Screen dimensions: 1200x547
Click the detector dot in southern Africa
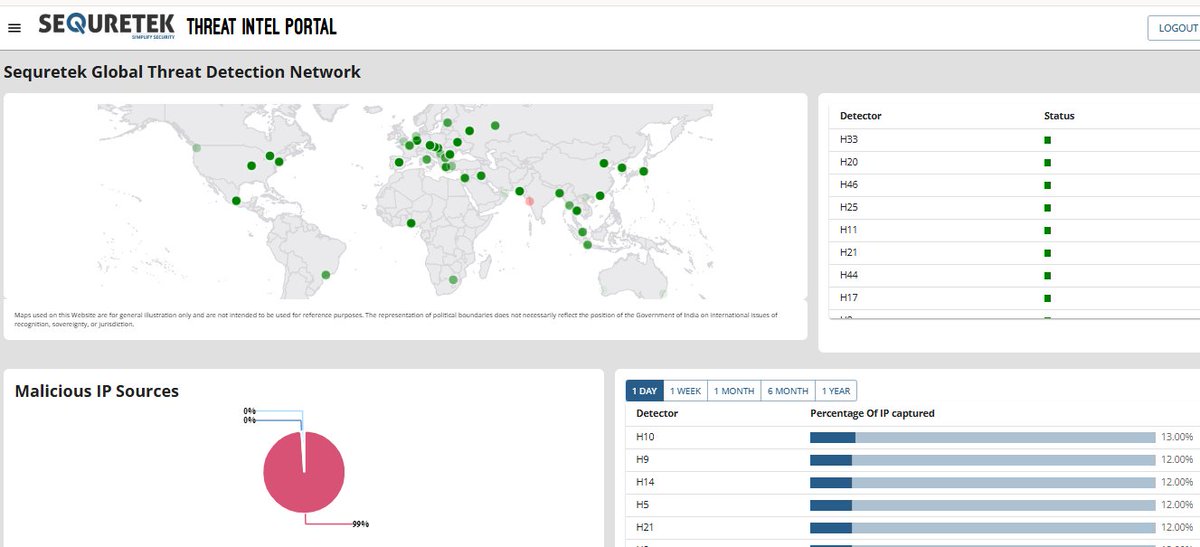453,279
